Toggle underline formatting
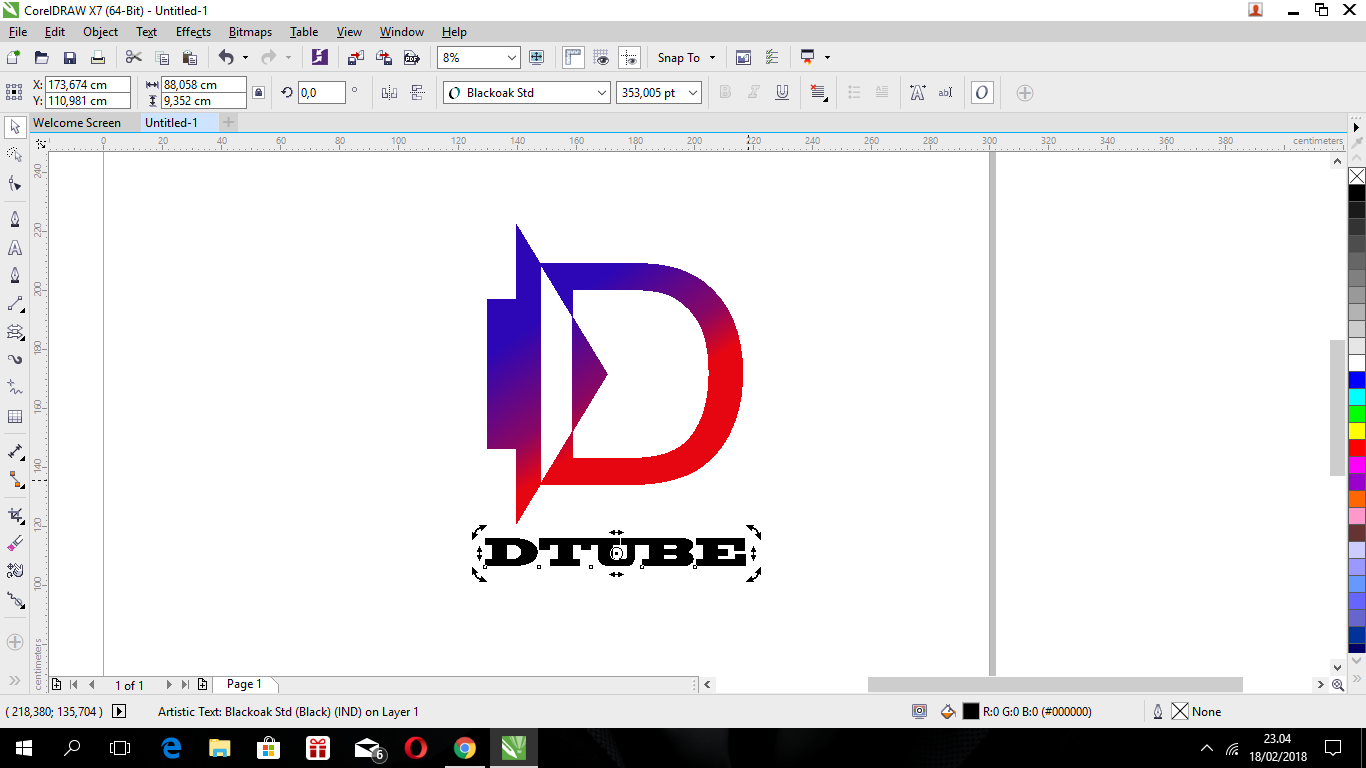This screenshot has width=1366, height=768. pos(782,93)
